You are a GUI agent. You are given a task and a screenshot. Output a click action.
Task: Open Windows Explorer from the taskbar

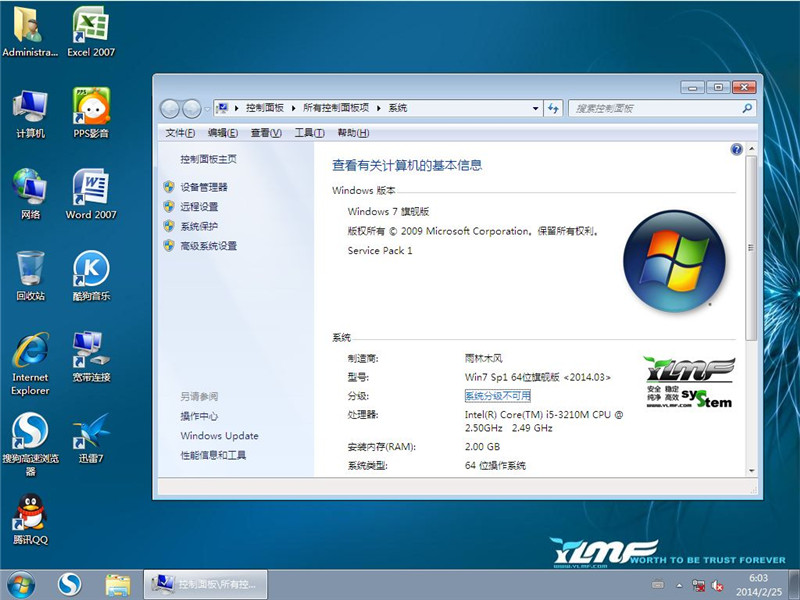[117, 585]
